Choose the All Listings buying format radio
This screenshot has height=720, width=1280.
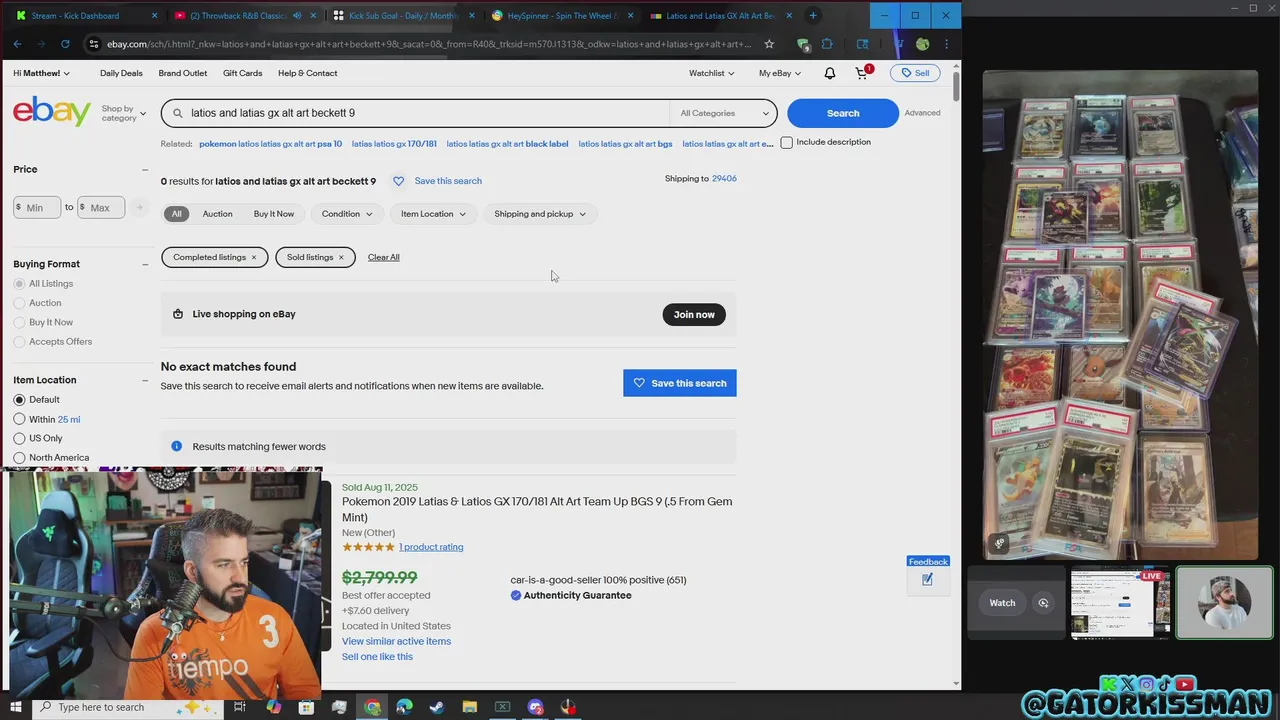coord(19,284)
